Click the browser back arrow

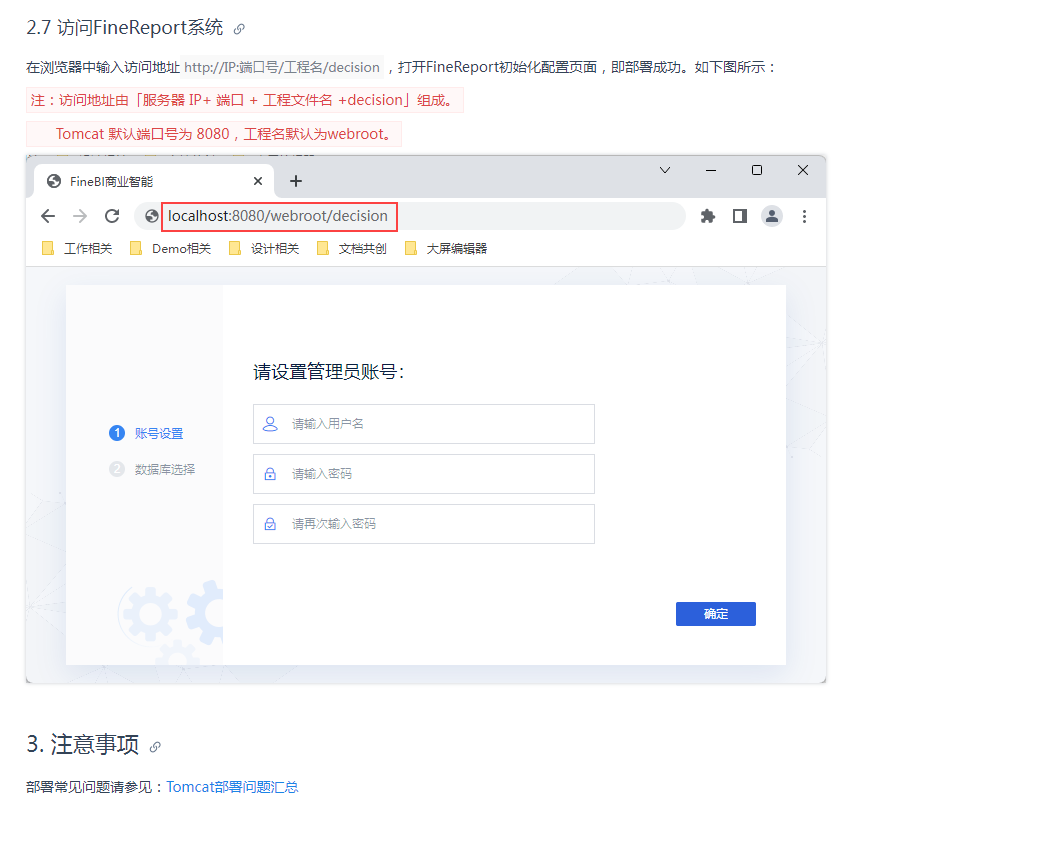48,216
